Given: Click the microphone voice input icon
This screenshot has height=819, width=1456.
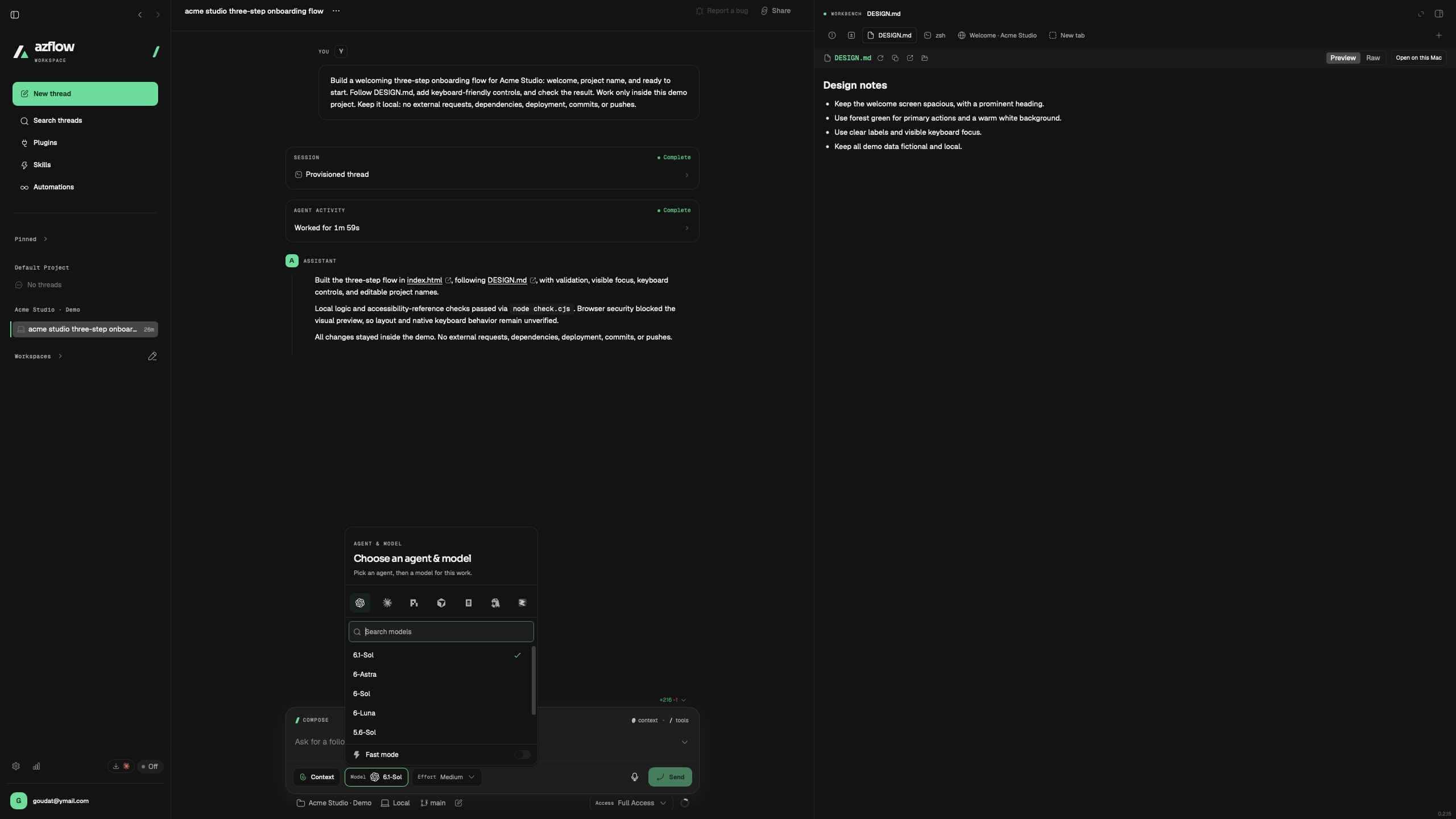Looking at the screenshot, I should coord(635,777).
